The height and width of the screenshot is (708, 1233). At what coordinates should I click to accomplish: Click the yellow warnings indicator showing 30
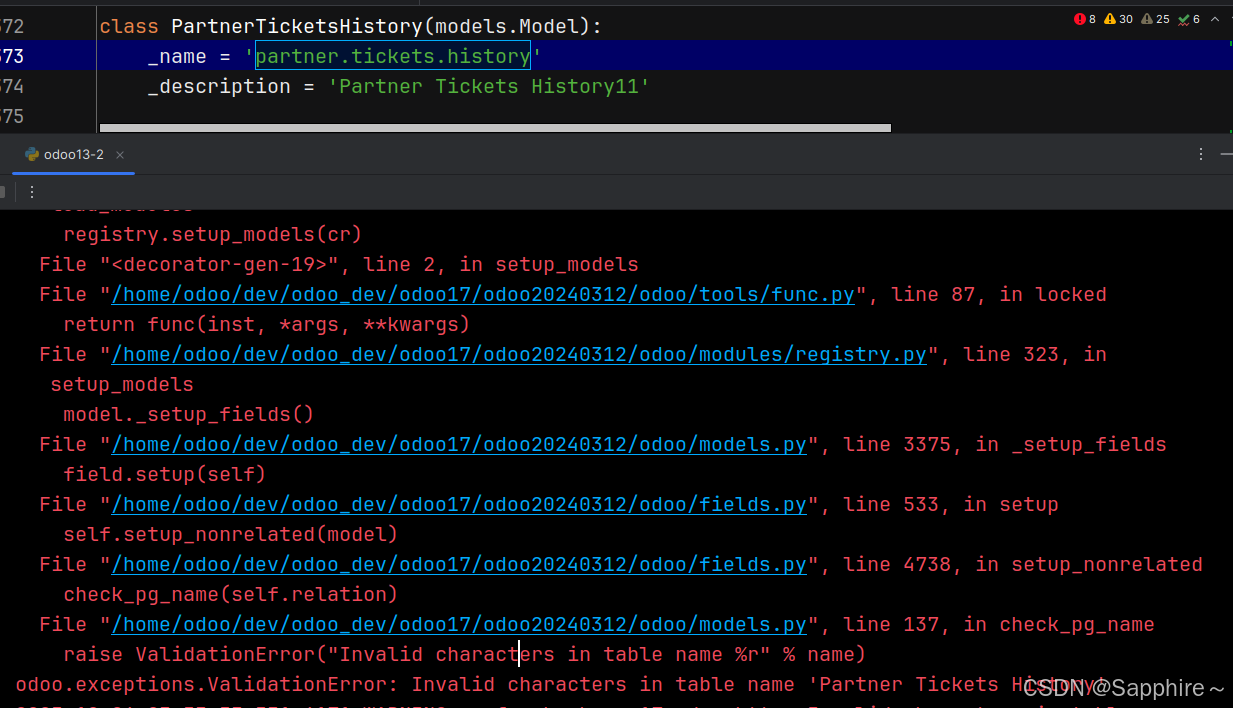1118,19
